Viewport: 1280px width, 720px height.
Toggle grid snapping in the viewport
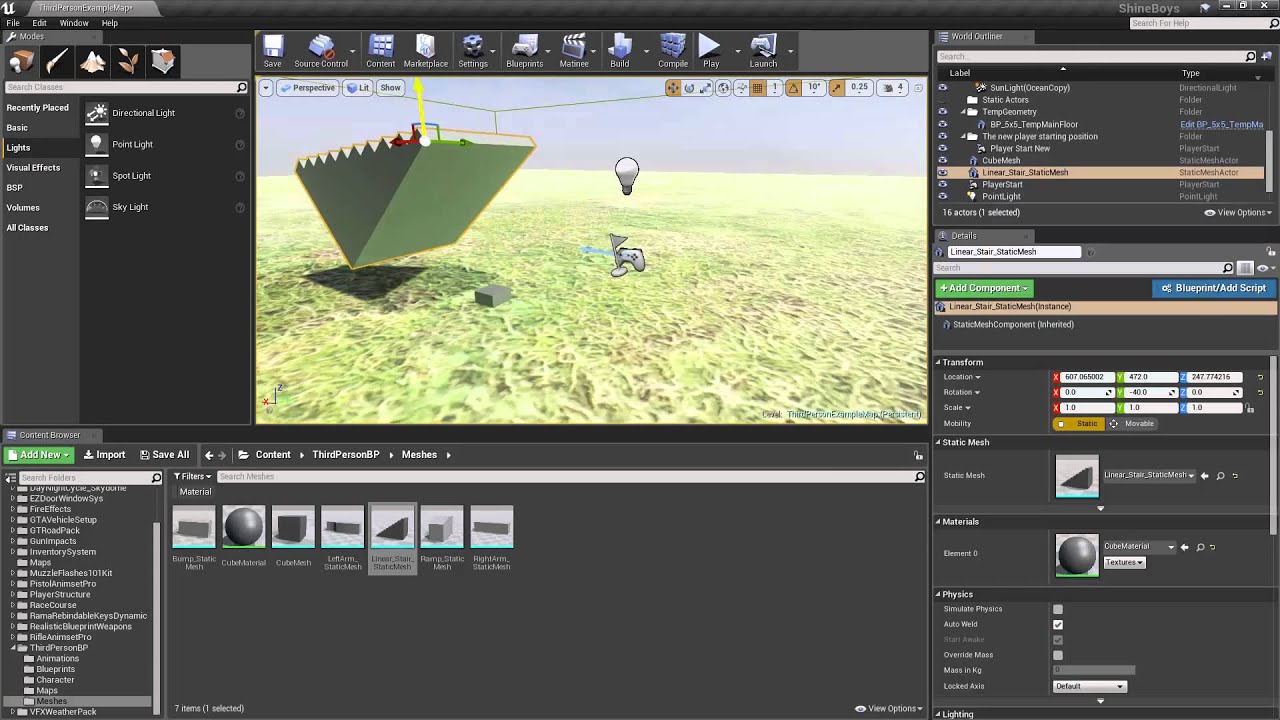coord(757,88)
